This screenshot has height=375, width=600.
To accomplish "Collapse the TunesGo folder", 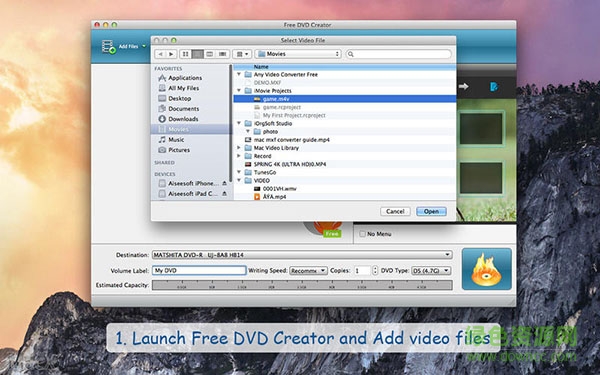I will click(239, 172).
